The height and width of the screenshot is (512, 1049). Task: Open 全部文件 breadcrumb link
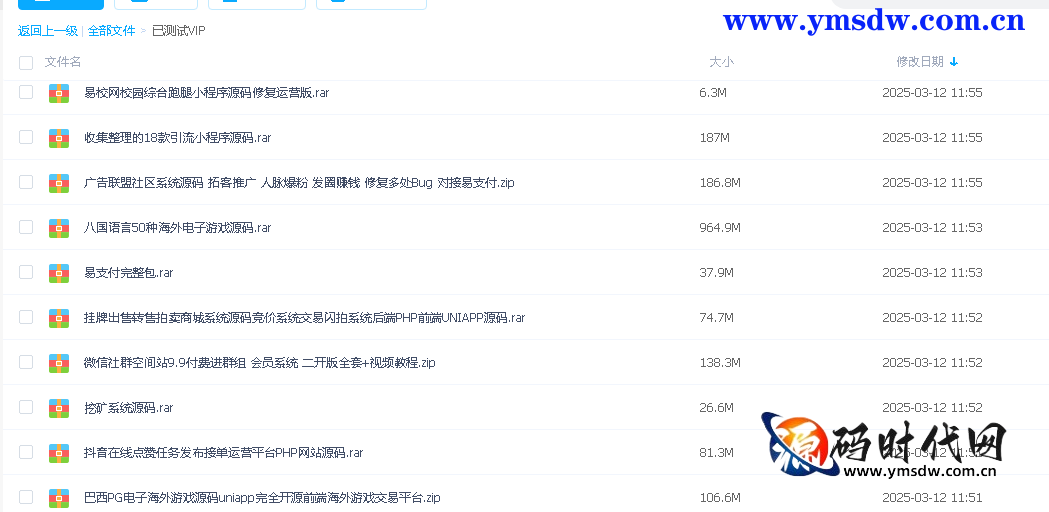(111, 31)
